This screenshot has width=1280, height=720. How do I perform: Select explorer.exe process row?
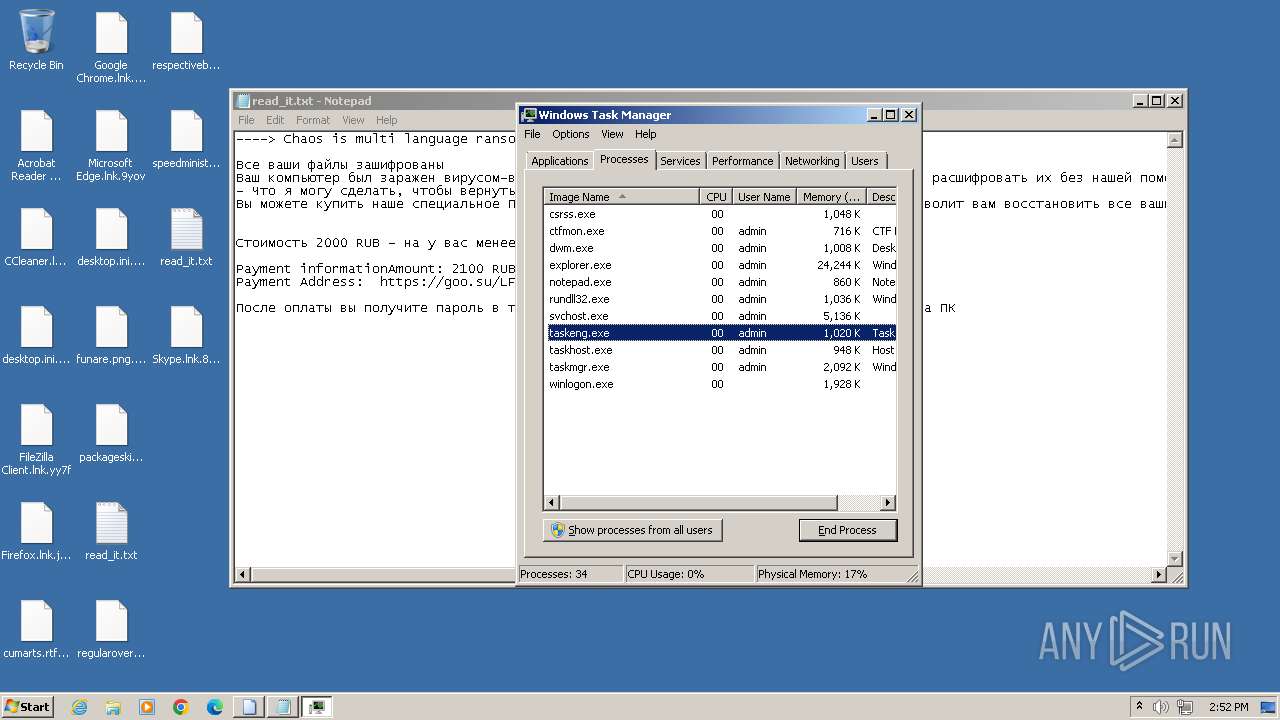click(x=720, y=265)
